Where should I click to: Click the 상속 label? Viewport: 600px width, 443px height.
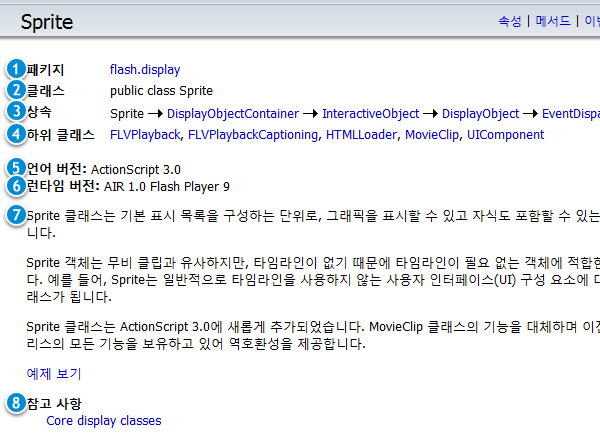coord(39,112)
